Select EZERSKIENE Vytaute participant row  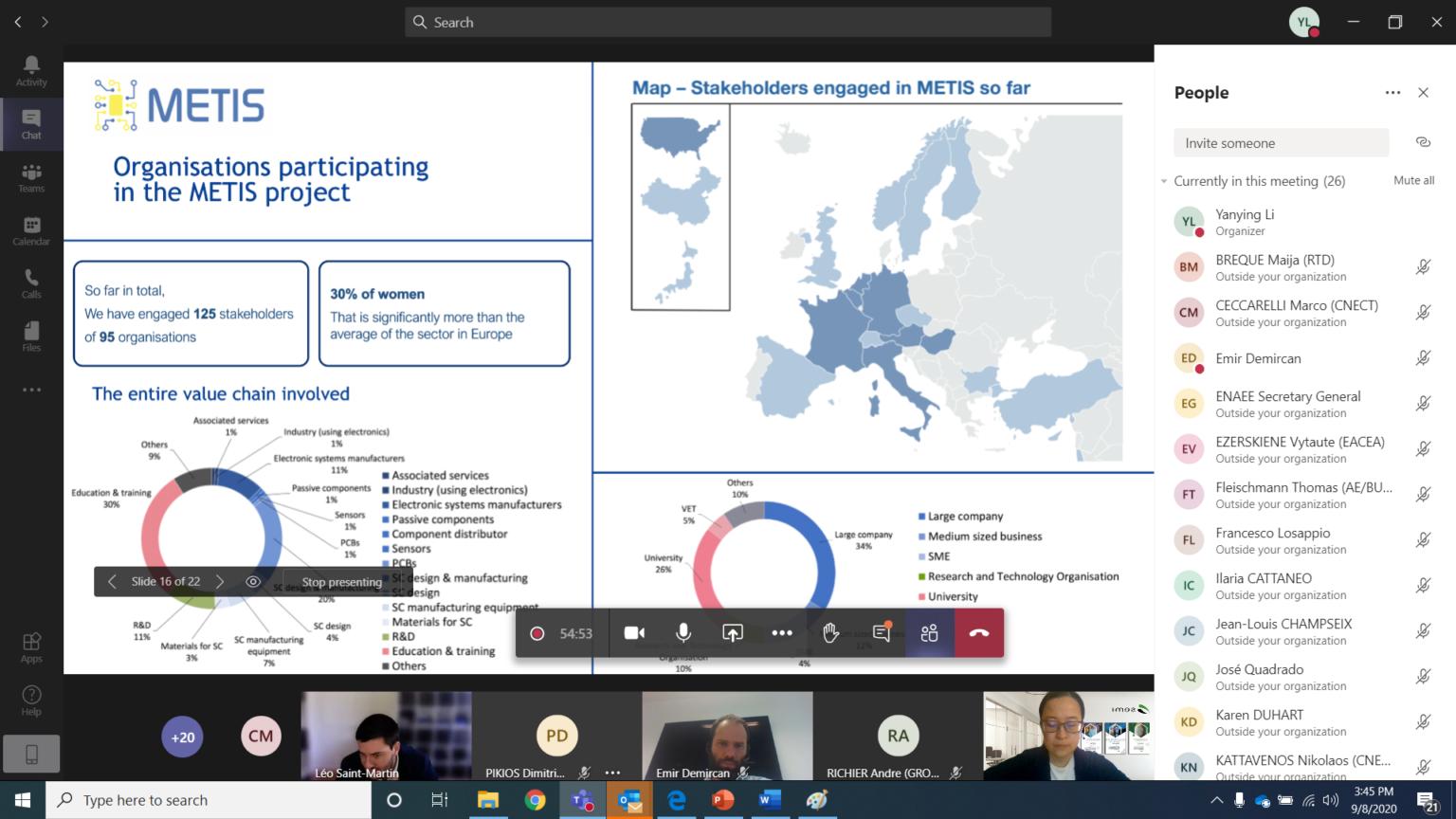tap(1304, 449)
